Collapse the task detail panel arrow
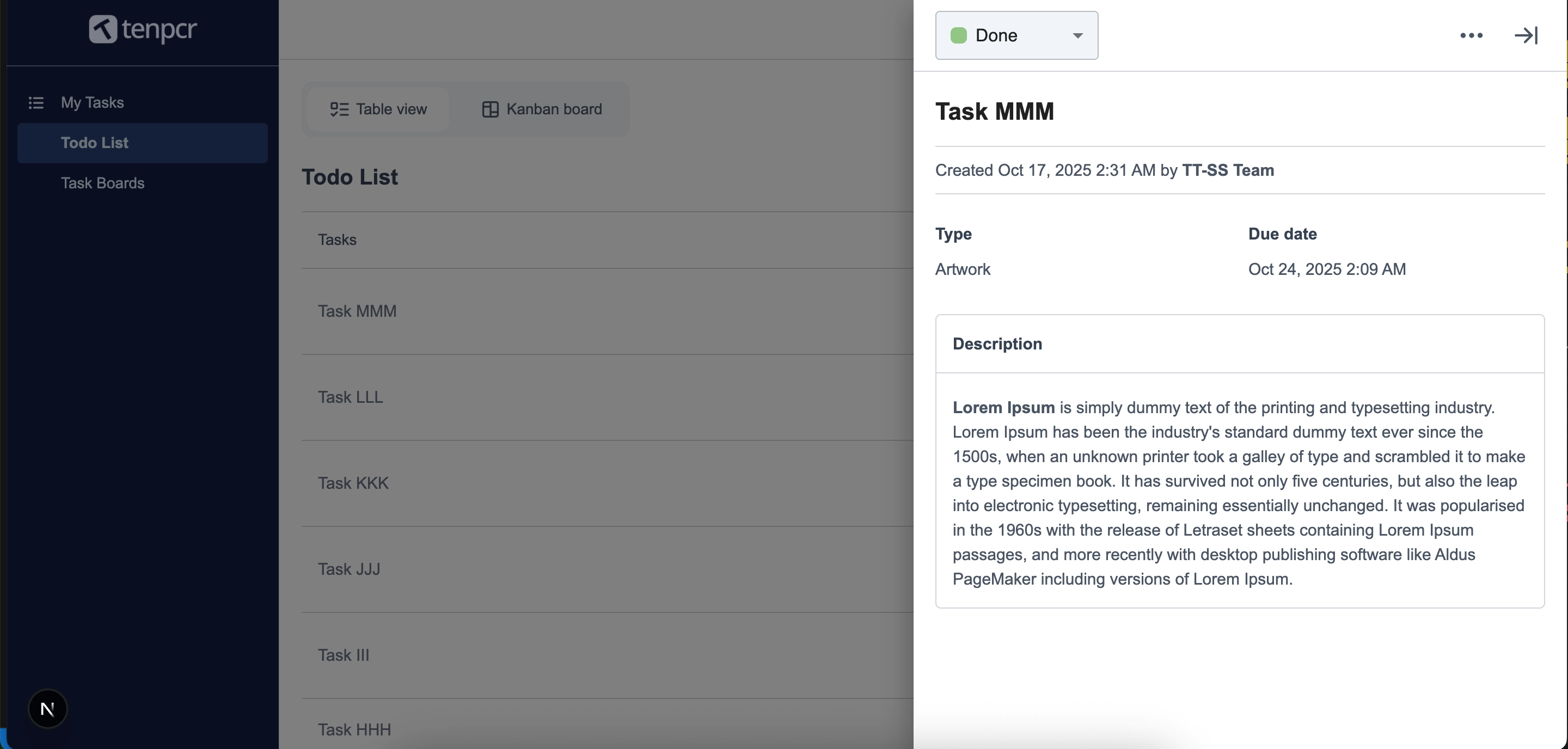The height and width of the screenshot is (749, 1568). point(1526,35)
